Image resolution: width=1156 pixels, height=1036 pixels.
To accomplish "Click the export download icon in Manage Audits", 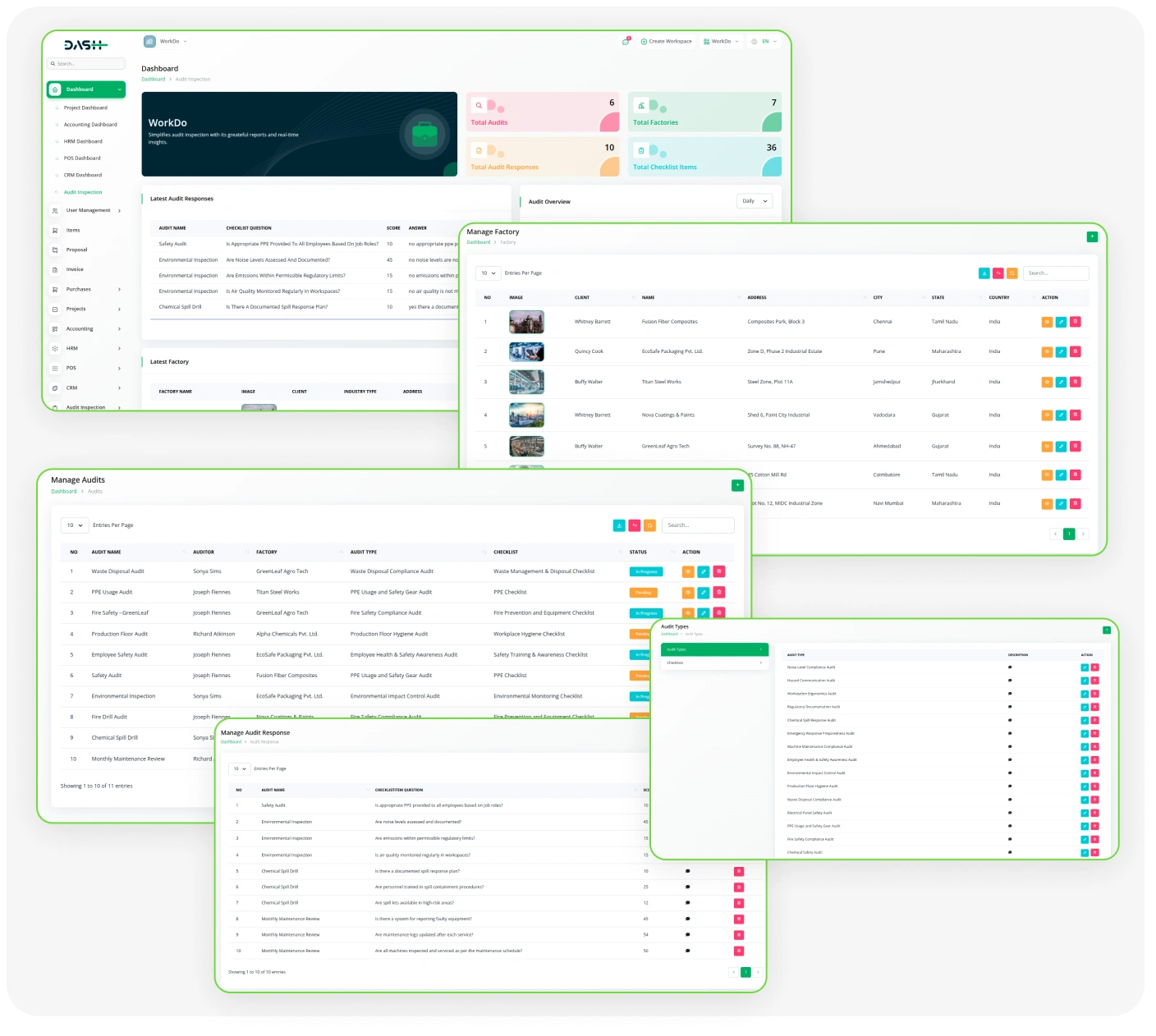I will point(619,525).
